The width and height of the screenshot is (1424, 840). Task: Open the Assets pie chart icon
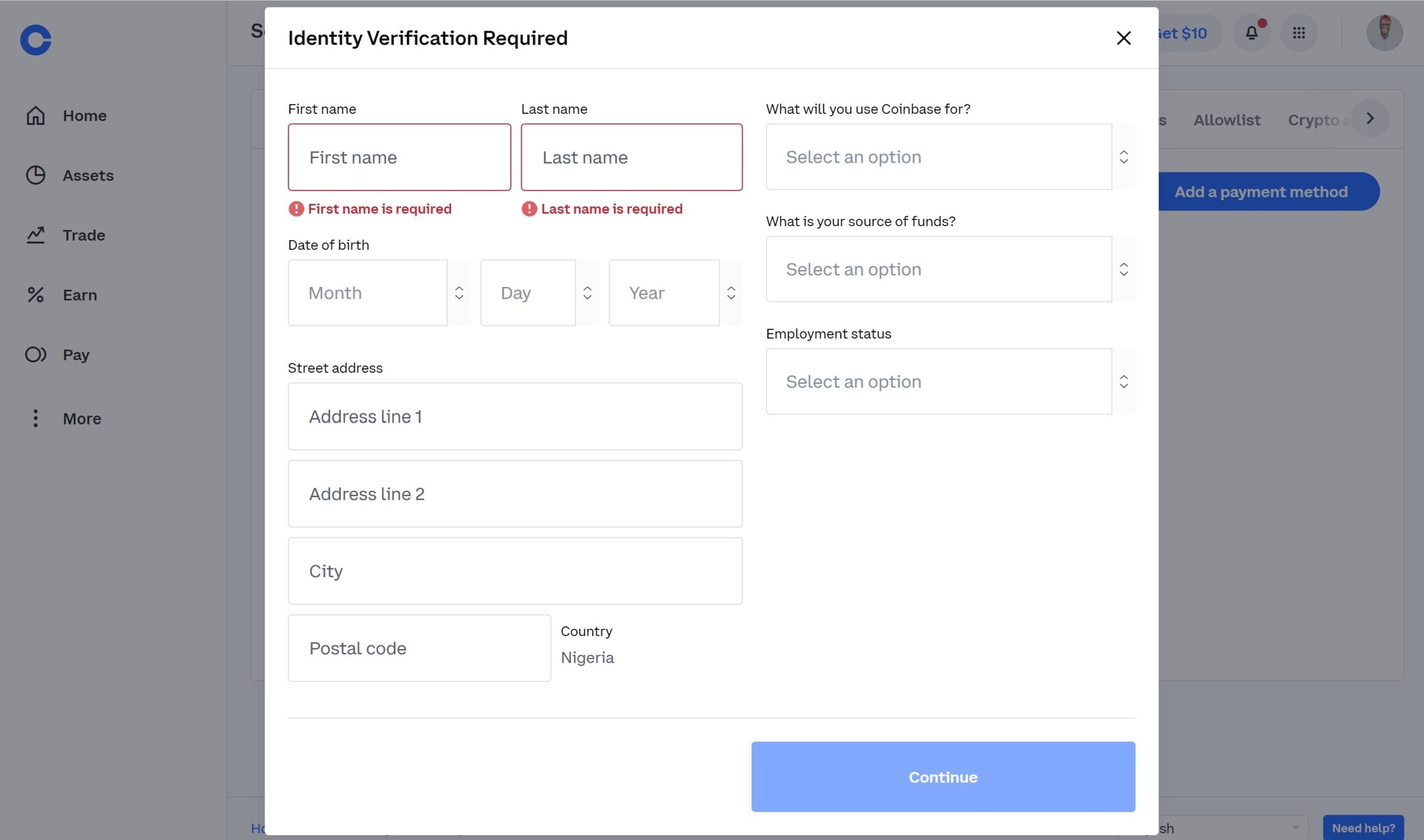[36, 175]
